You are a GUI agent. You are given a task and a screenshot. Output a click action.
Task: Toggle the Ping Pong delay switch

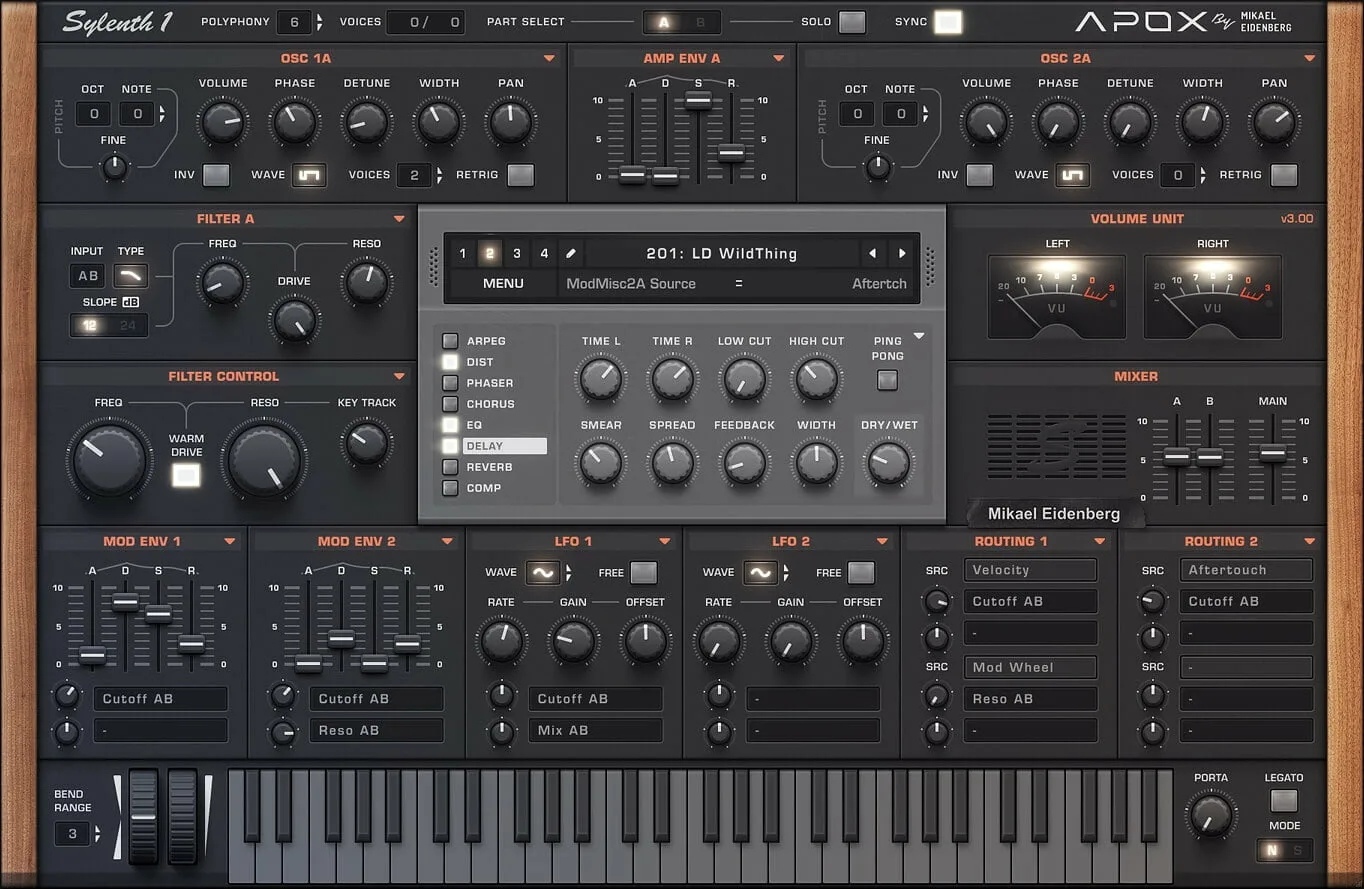tap(887, 380)
